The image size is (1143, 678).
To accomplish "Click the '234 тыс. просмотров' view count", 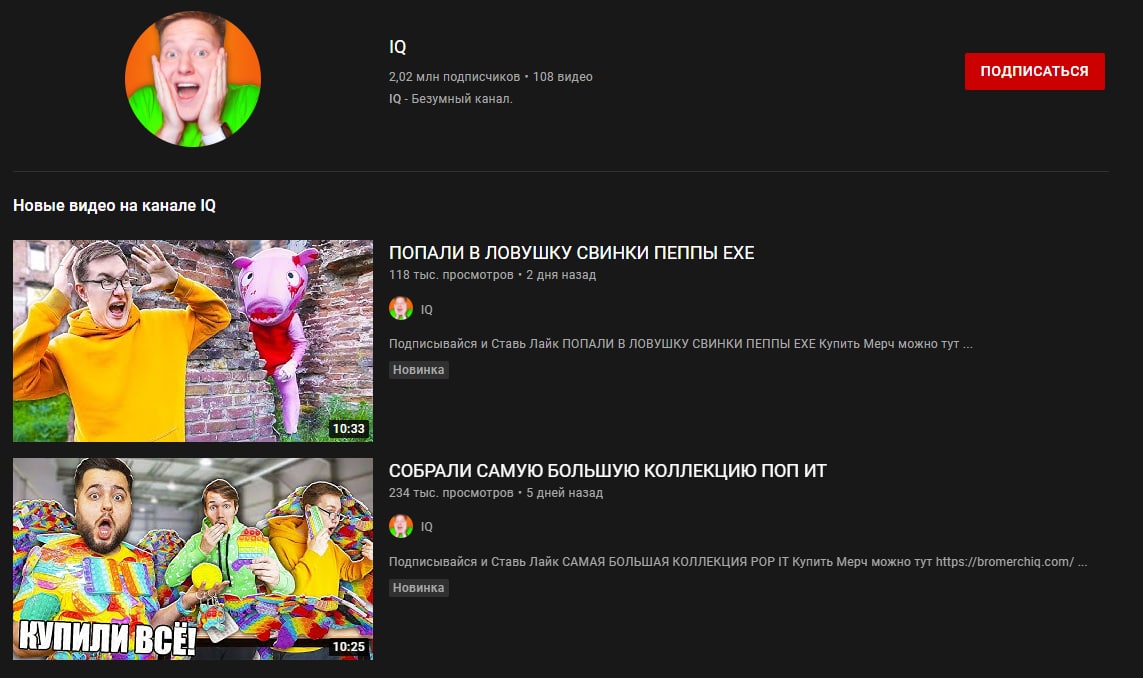I will click(x=451, y=493).
